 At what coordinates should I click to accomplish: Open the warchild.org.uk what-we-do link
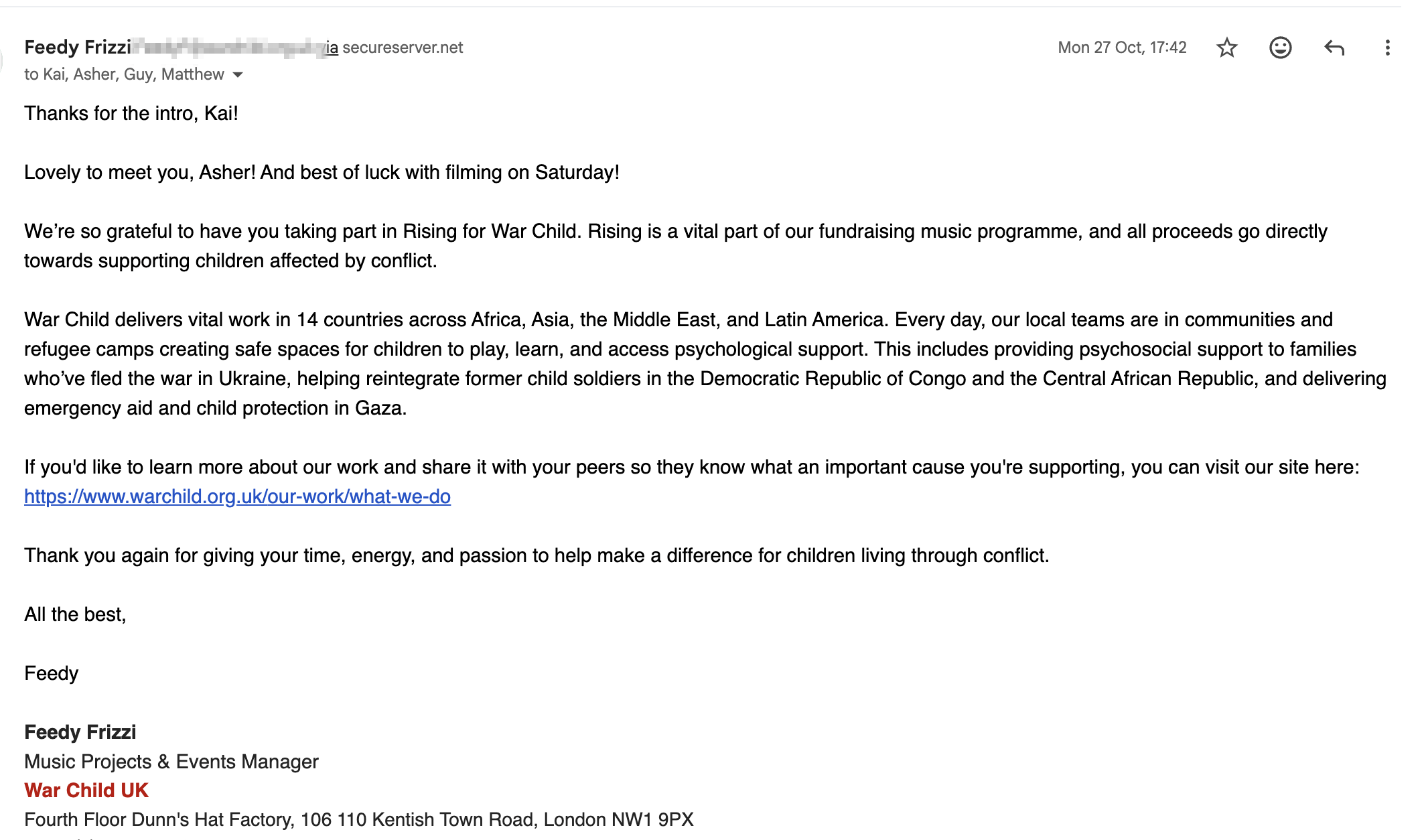[237, 496]
